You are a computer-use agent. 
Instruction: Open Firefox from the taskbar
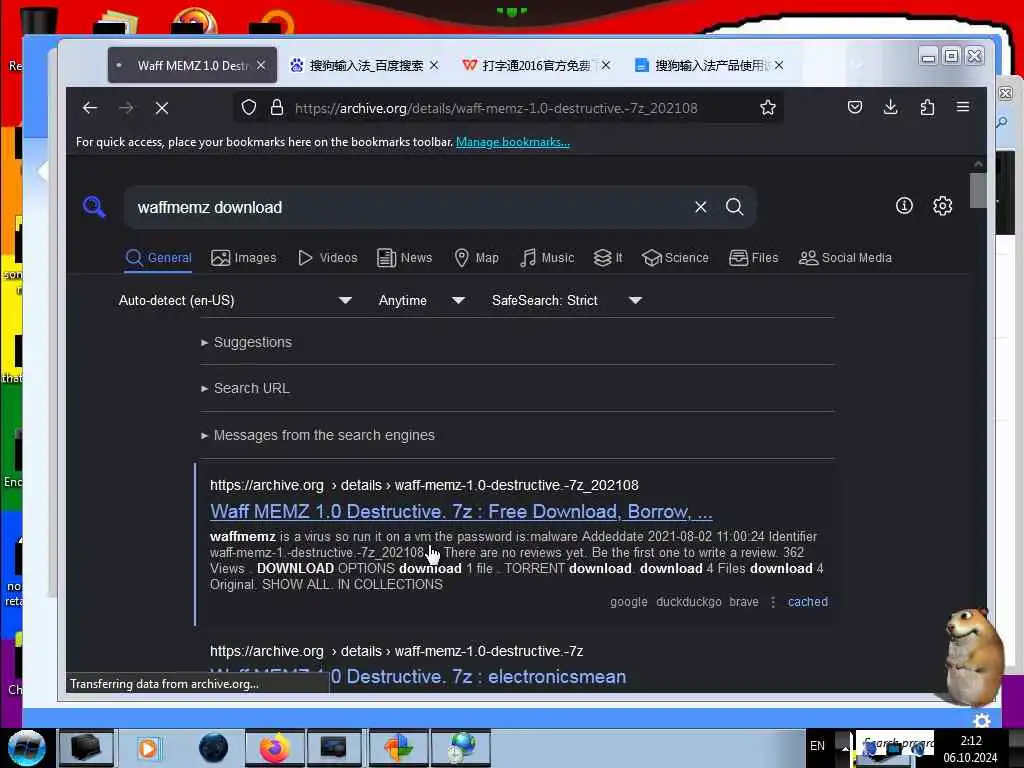pos(275,748)
